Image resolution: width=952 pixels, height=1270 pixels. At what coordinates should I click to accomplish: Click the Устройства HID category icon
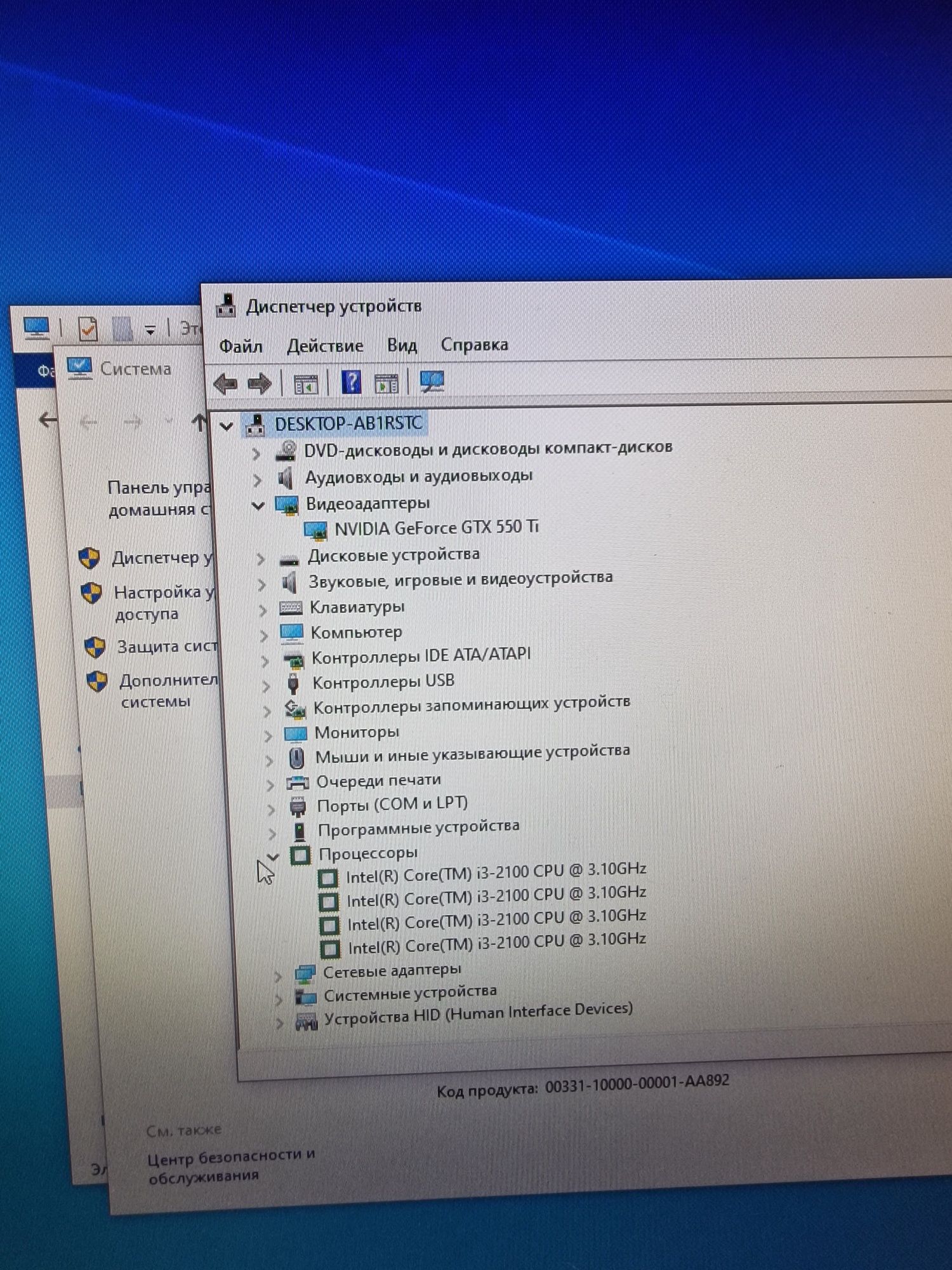tap(307, 1022)
